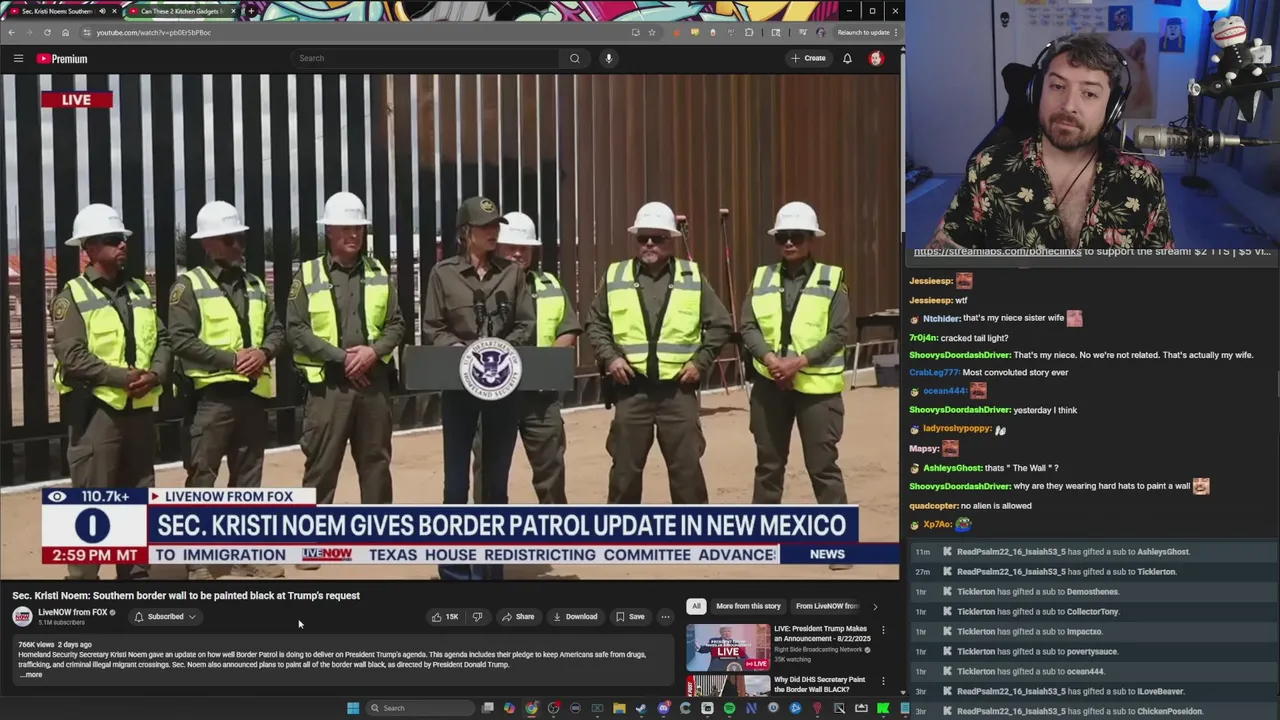Viewport: 1280px width, 720px height.
Task: Open a new browser tab
Action: [251, 11]
